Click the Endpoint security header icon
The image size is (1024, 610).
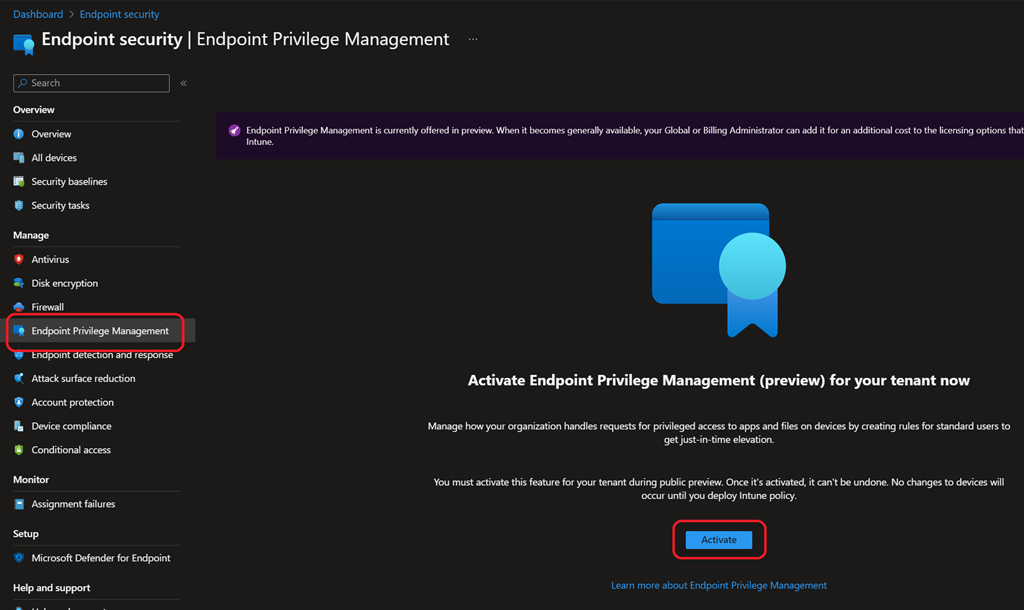coord(24,44)
